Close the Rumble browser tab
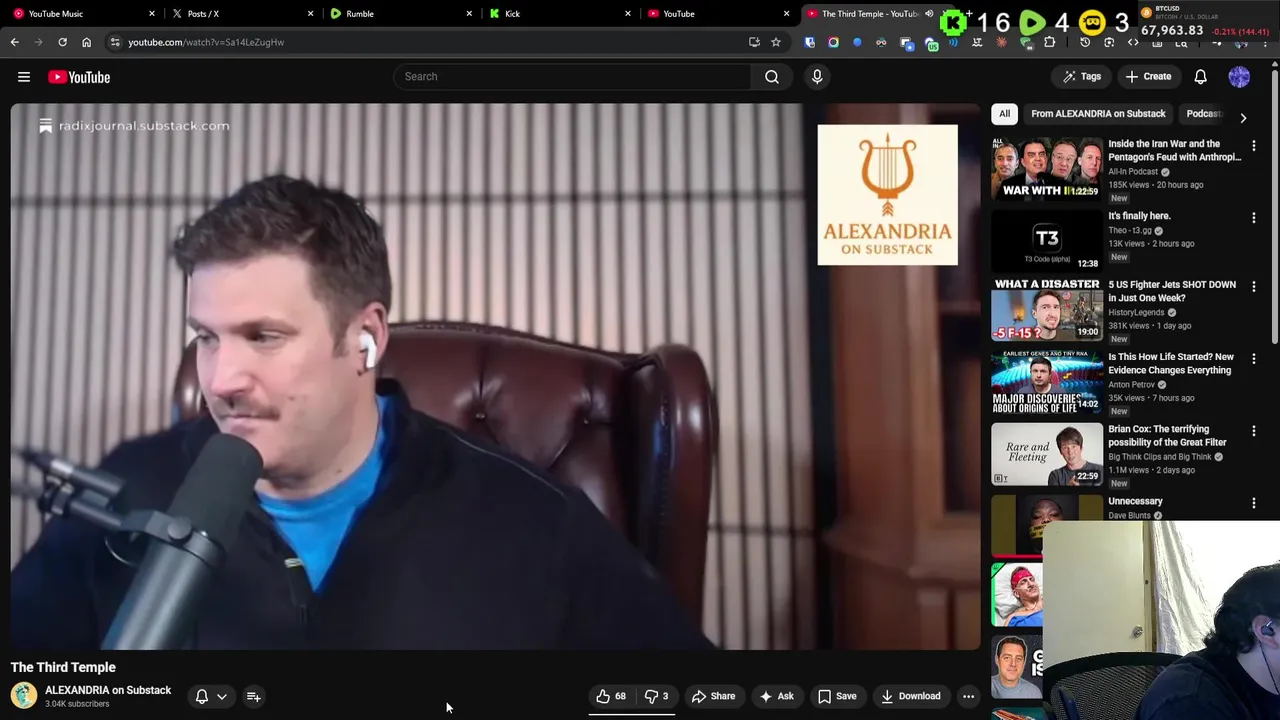 [x=469, y=13]
